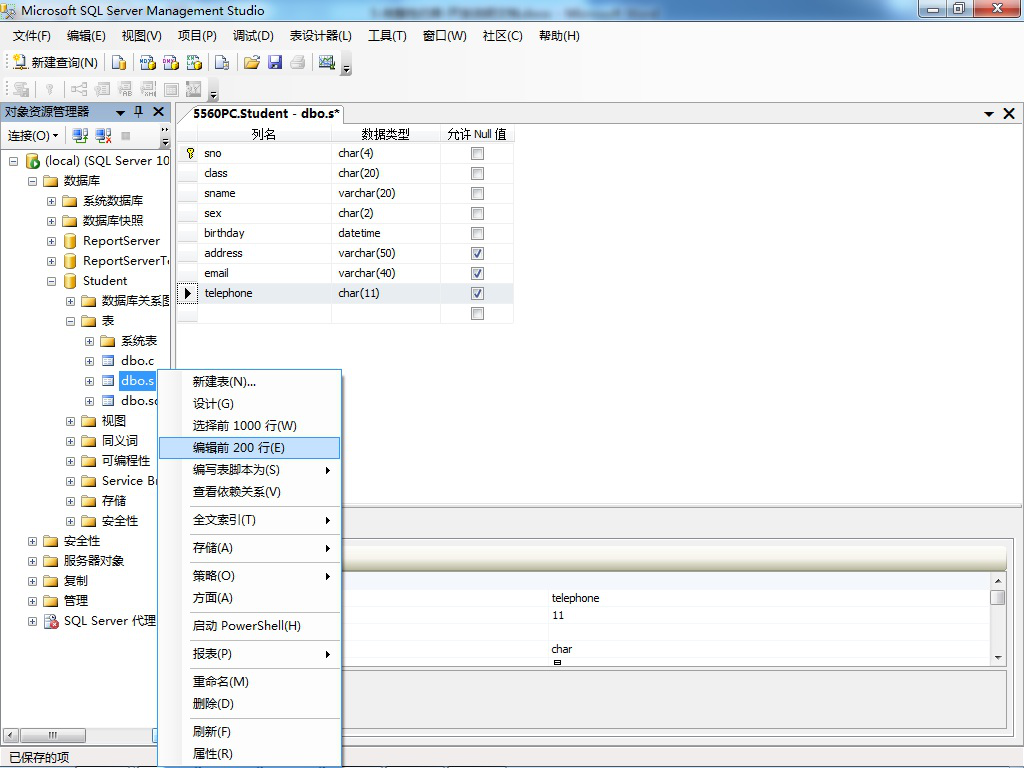Pin the Object Explorer panel
Image resolution: width=1024 pixels, height=768 pixels.
tap(138, 112)
